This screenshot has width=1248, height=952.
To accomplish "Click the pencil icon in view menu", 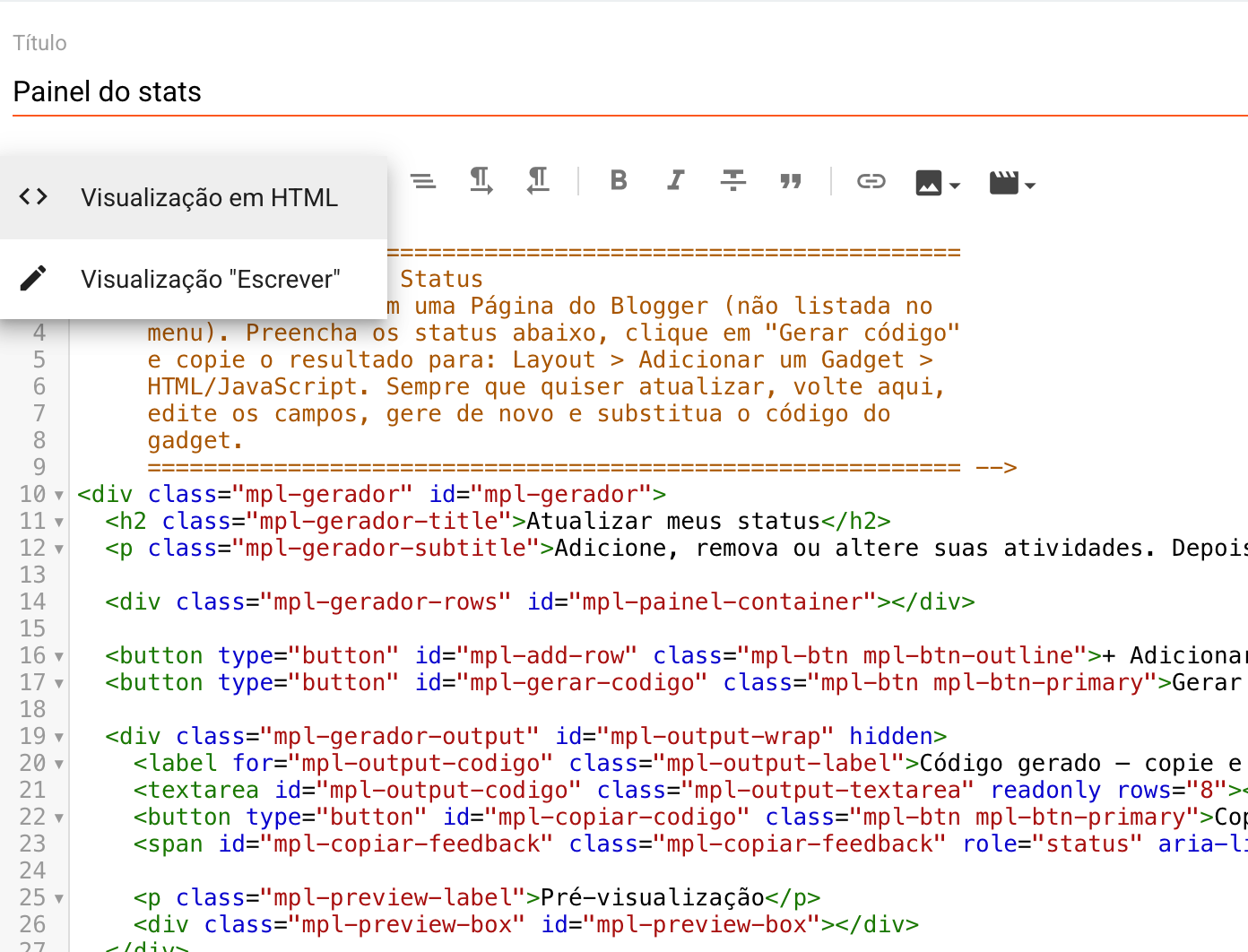I will point(33,278).
